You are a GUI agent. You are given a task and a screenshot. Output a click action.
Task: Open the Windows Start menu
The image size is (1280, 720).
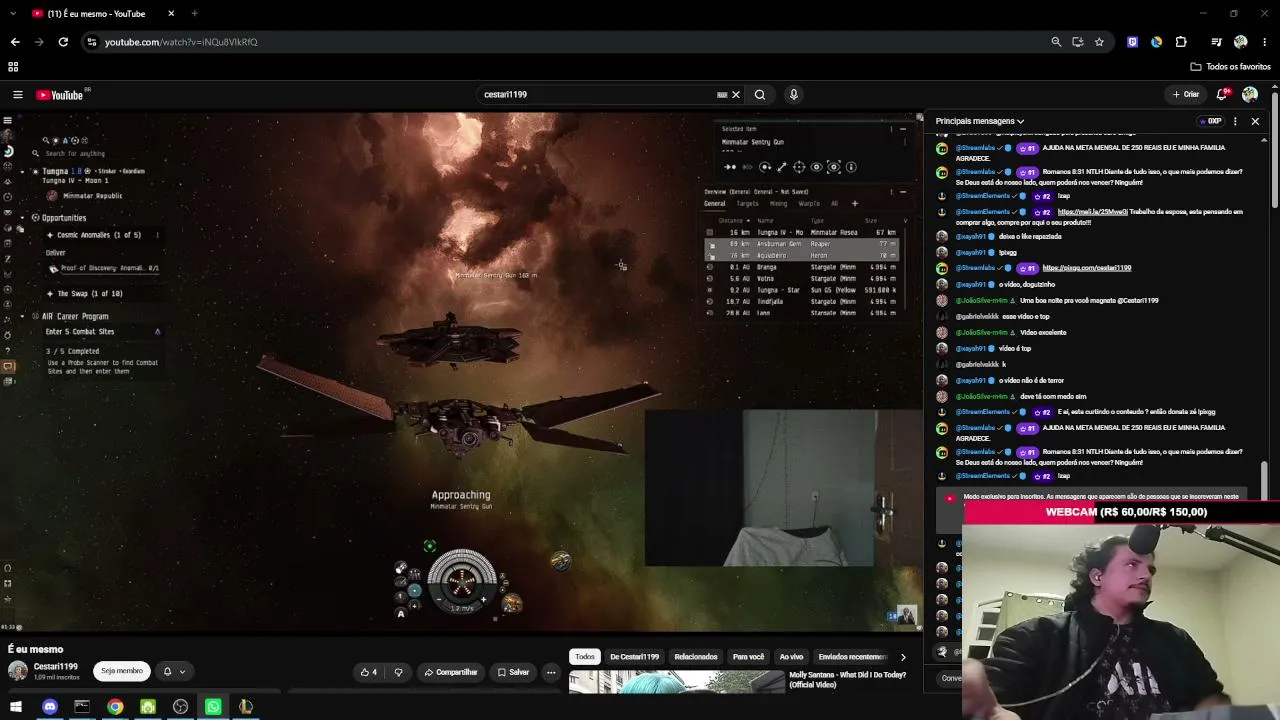(16, 707)
